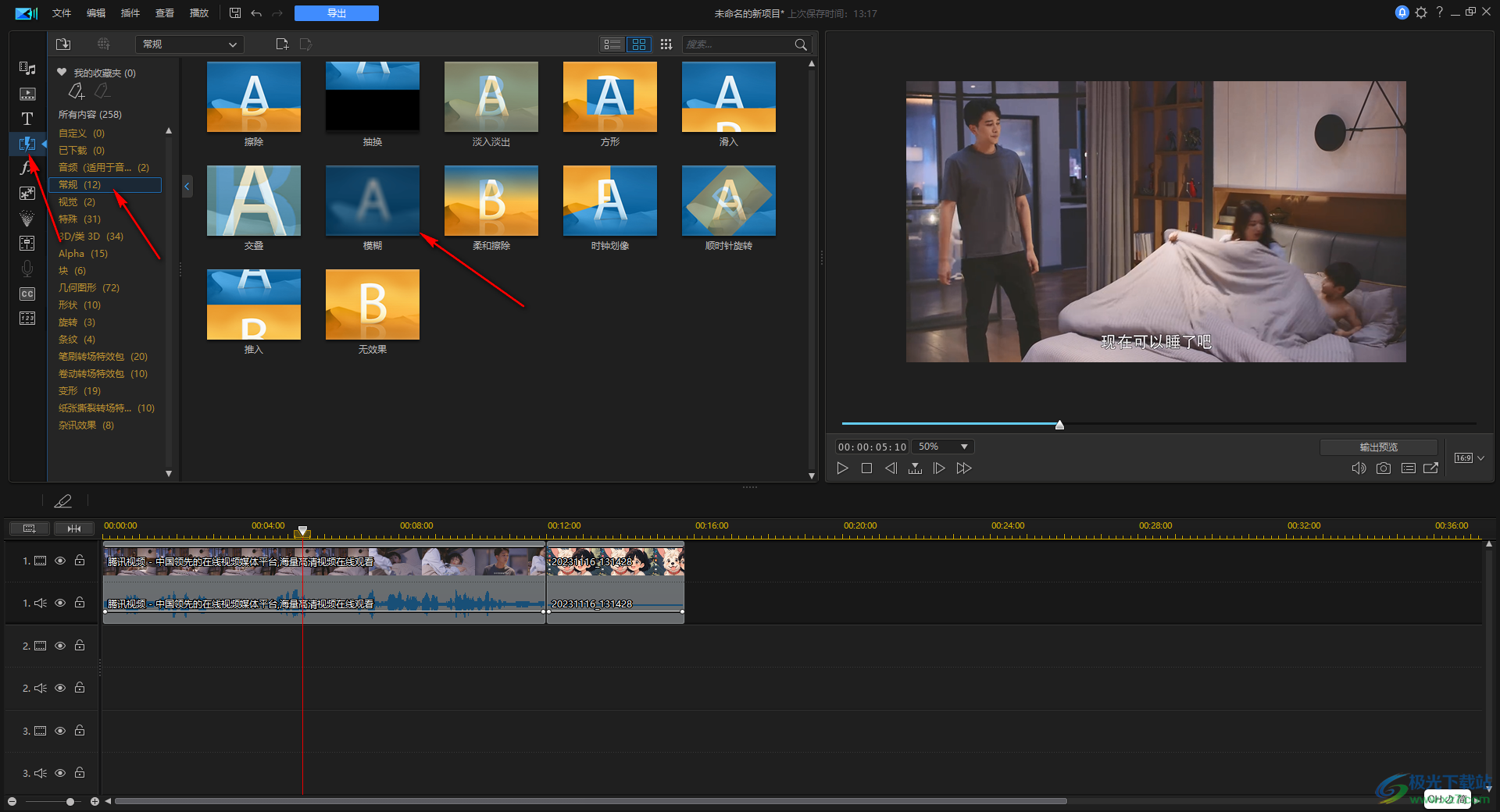Open the 播放 menu
The image size is (1500, 812).
(x=199, y=13)
